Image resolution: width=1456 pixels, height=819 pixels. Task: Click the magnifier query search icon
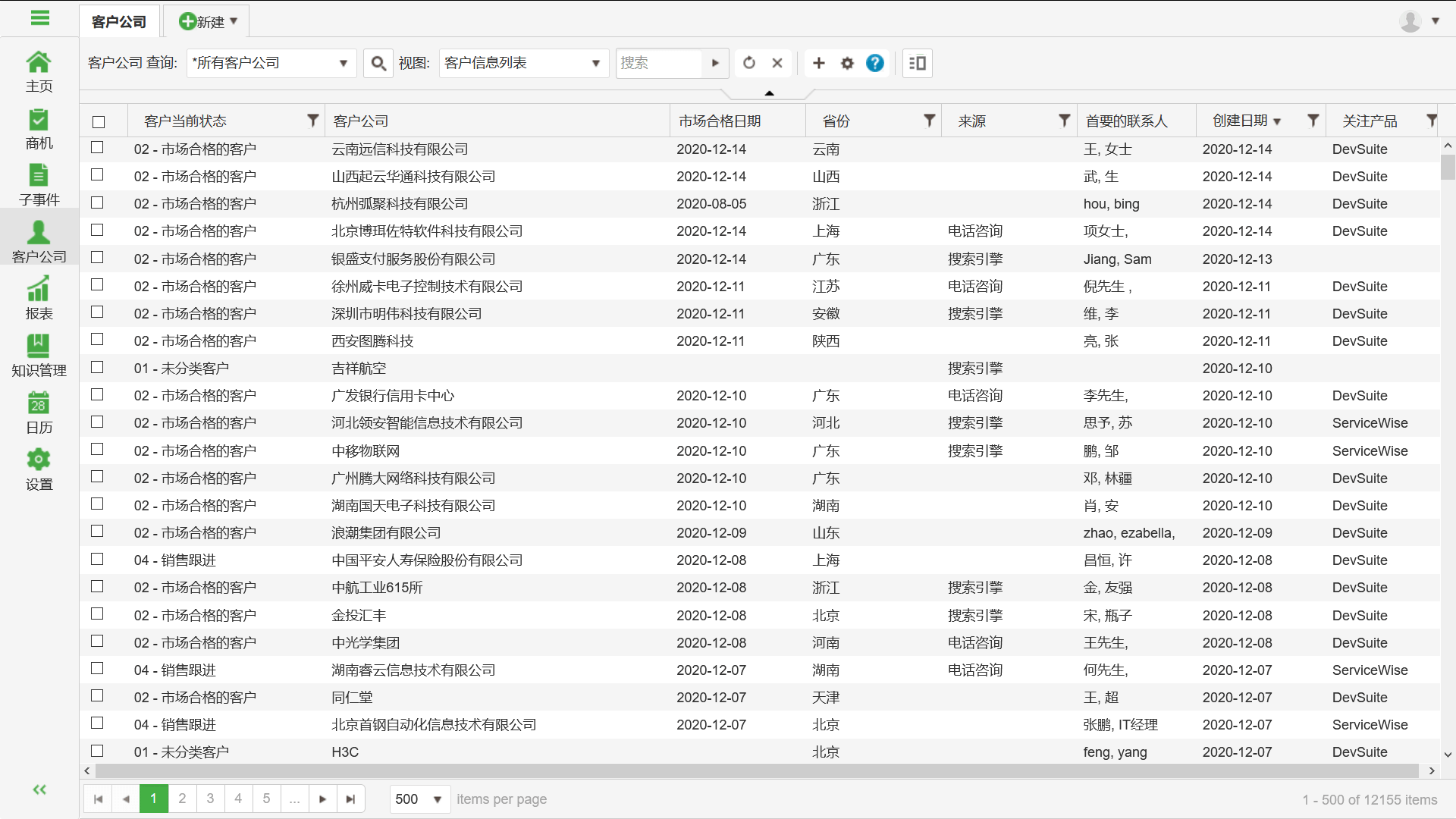(378, 63)
